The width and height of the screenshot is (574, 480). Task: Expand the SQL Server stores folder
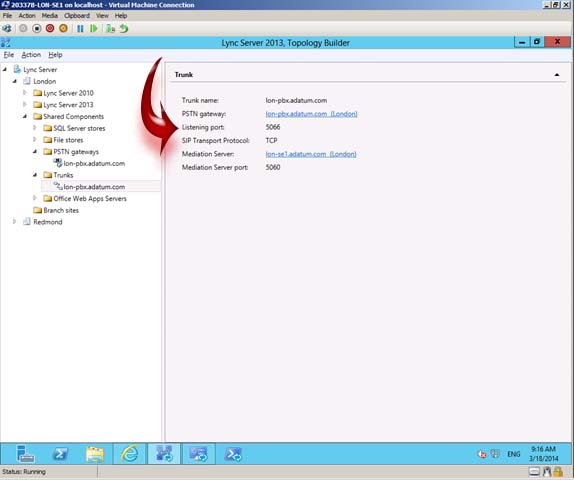coord(35,128)
